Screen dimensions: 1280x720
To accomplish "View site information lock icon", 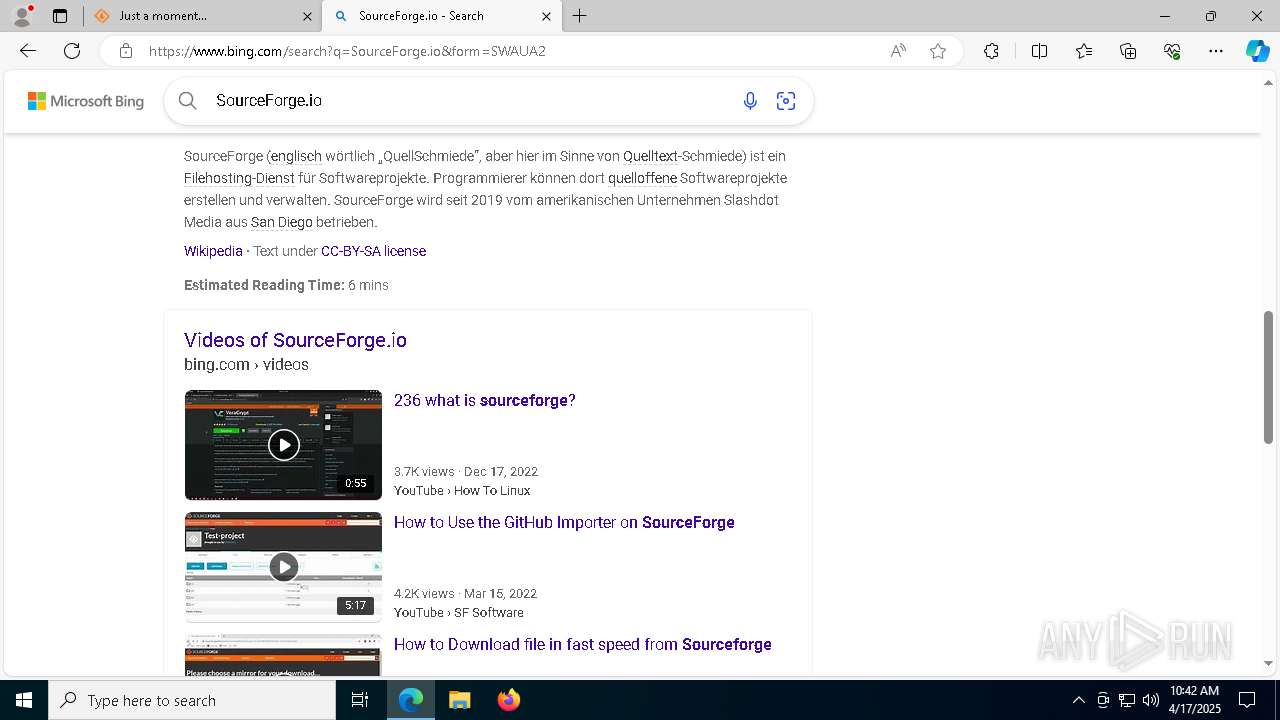I will click(125, 51).
